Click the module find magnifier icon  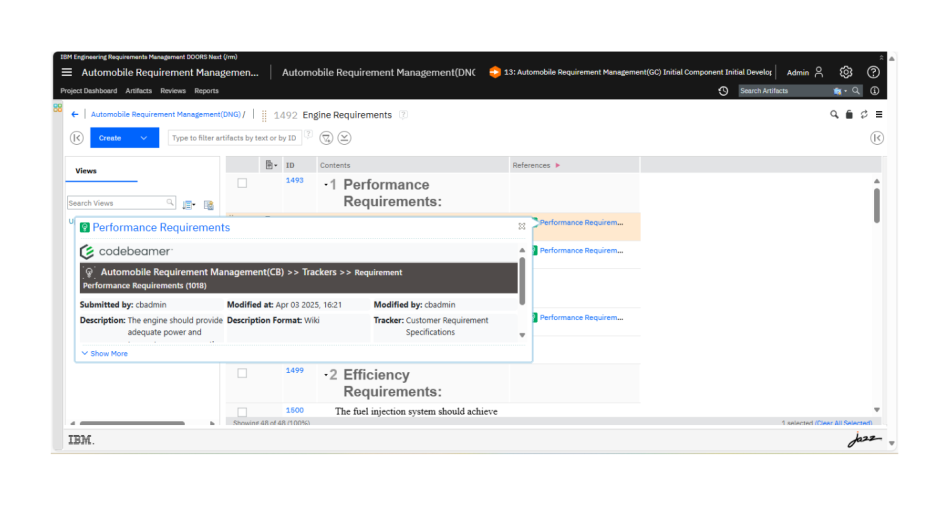(x=834, y=114)
